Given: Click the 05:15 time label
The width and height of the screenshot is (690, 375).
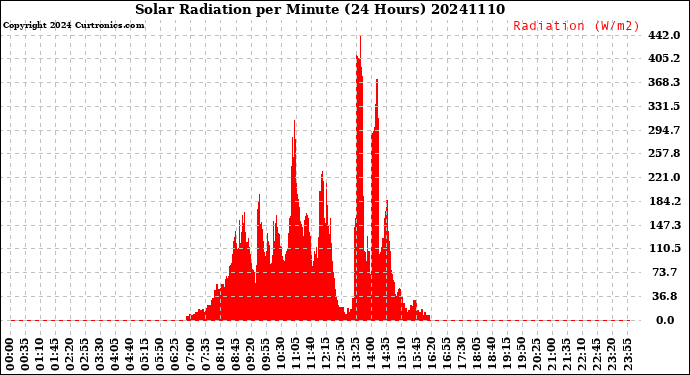Looking at the screenshot, I should pos(145,355).
